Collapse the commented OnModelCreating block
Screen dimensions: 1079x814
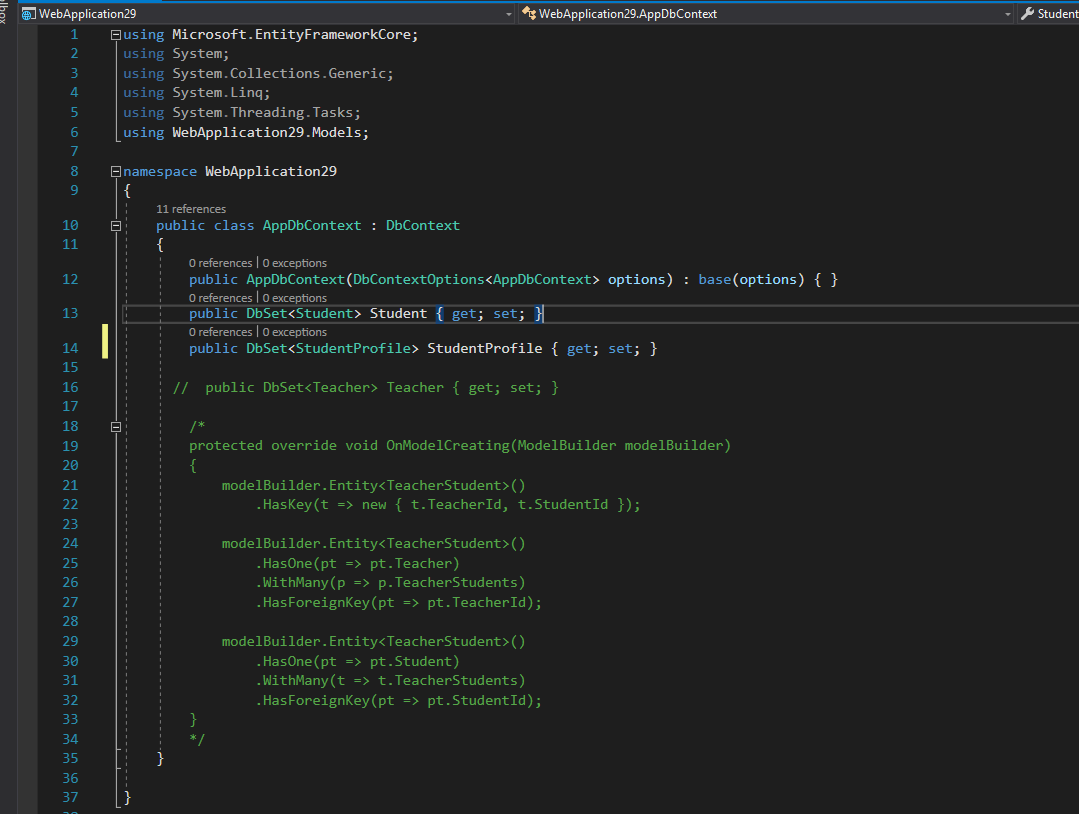pyautogui.click(x=116, y=426)
